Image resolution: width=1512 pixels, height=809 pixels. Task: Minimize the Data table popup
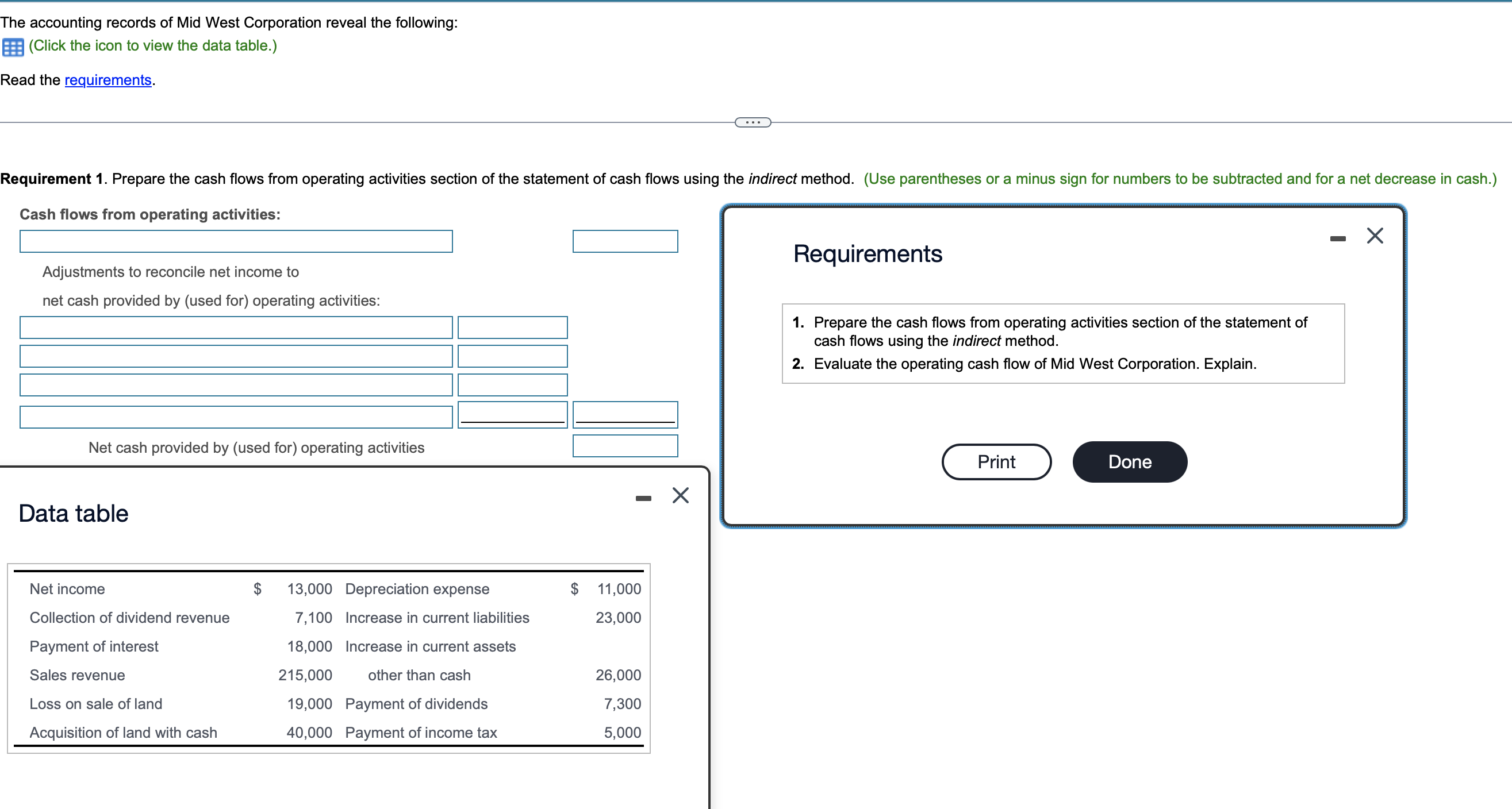pos(643,498)
